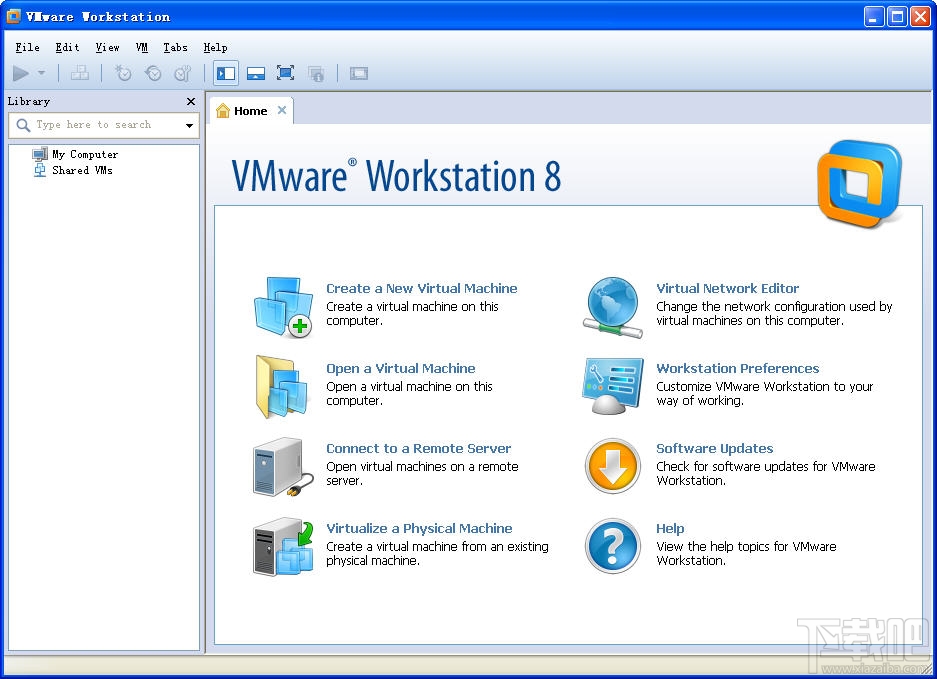The image size is (937, 679).
Task: Select My Computer in the library tree
Action: click(x=85, y=154)
